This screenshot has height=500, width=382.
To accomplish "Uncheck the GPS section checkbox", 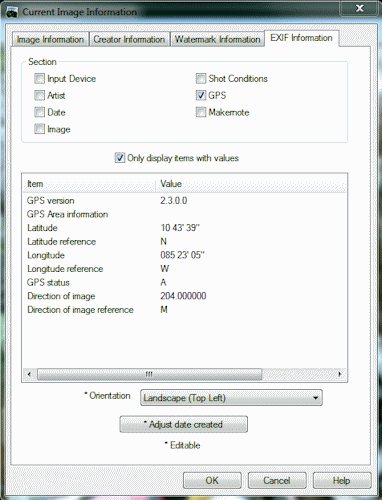I will pyautogui.click(x=201, y=95).
